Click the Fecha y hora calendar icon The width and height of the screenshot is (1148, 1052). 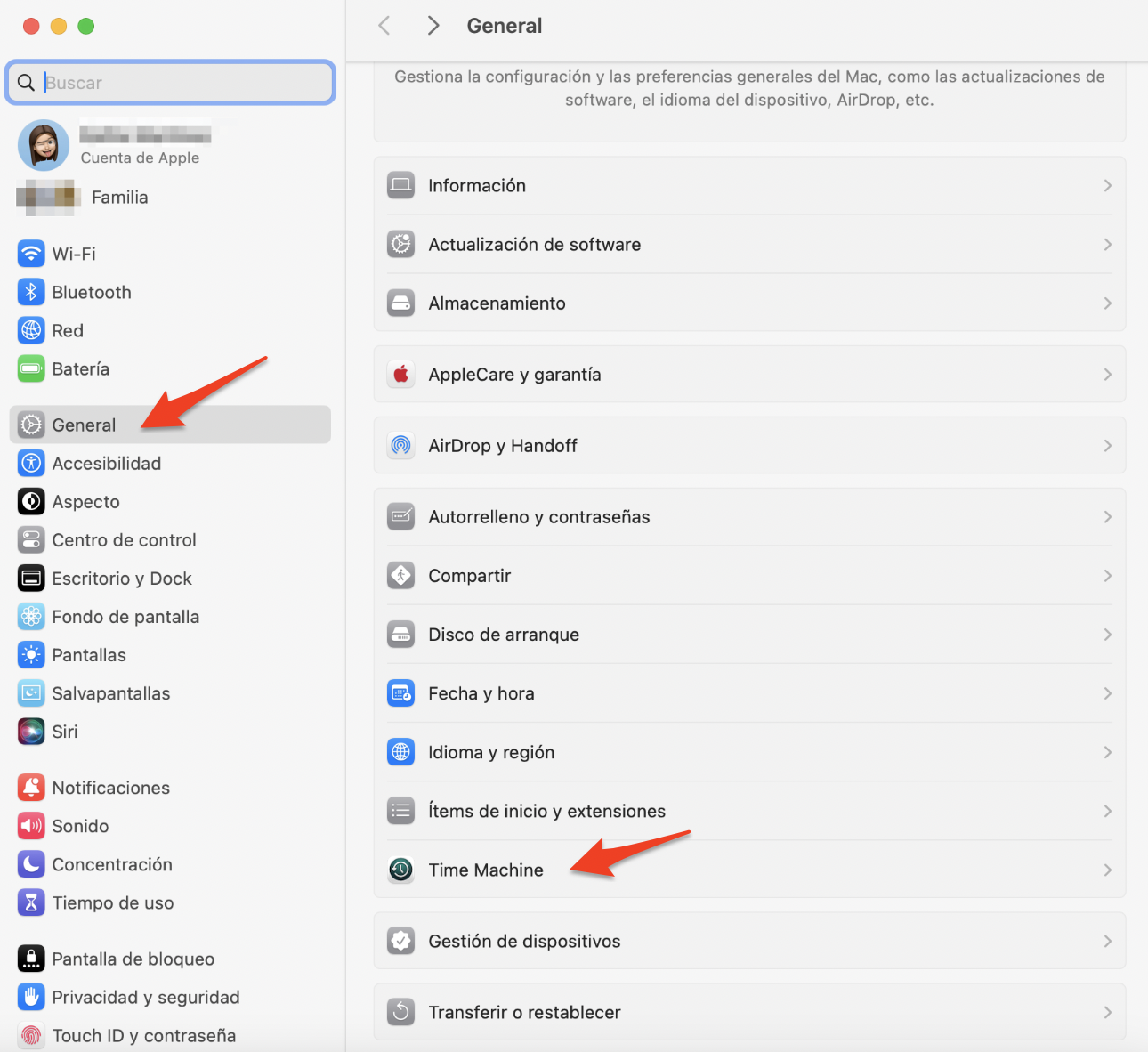point(401,692)
